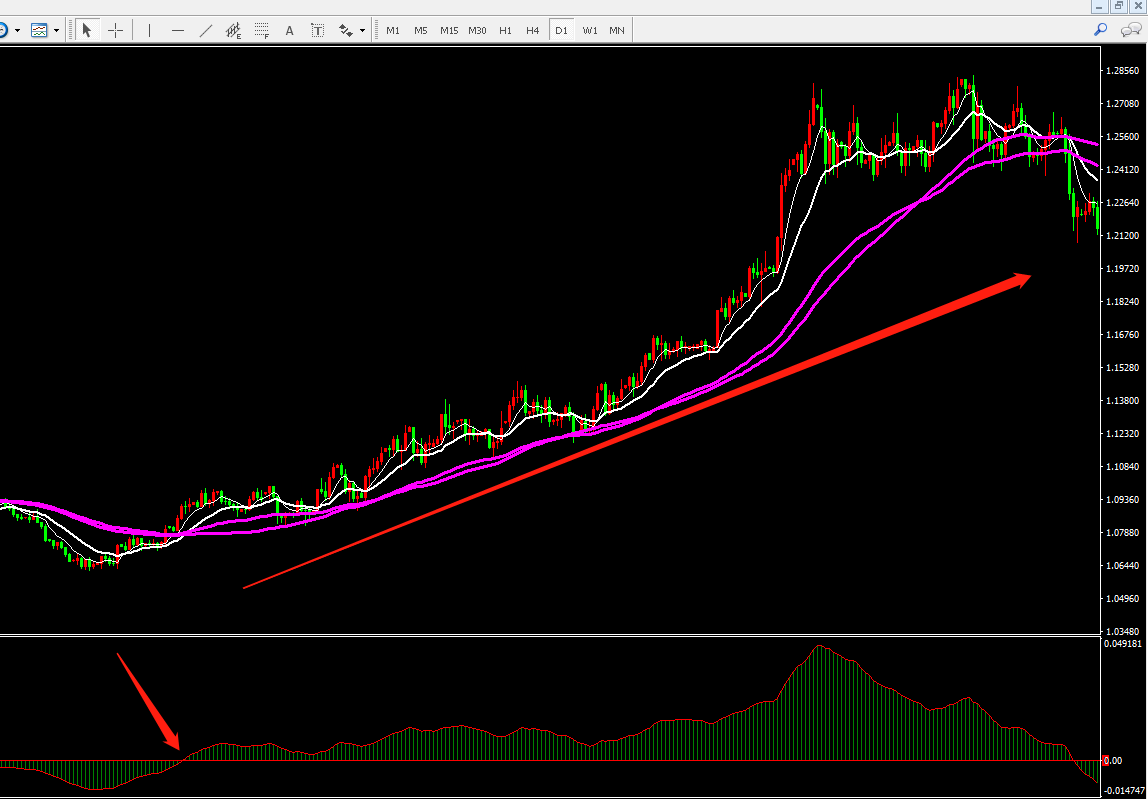Open the Arrows objects dropdown arrow
The height and width of the screenshot is (799, 1148).
[362, 31]
